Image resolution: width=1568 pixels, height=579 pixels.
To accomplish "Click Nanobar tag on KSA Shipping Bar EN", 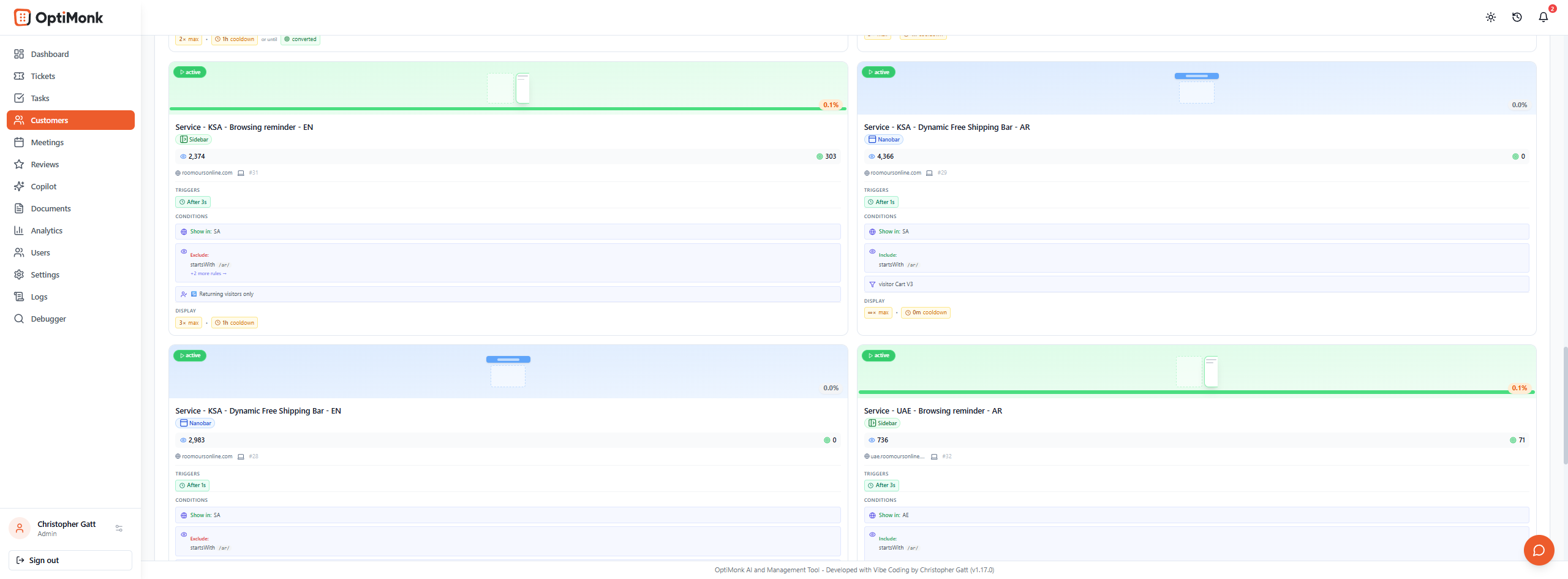I will [195, 423].
